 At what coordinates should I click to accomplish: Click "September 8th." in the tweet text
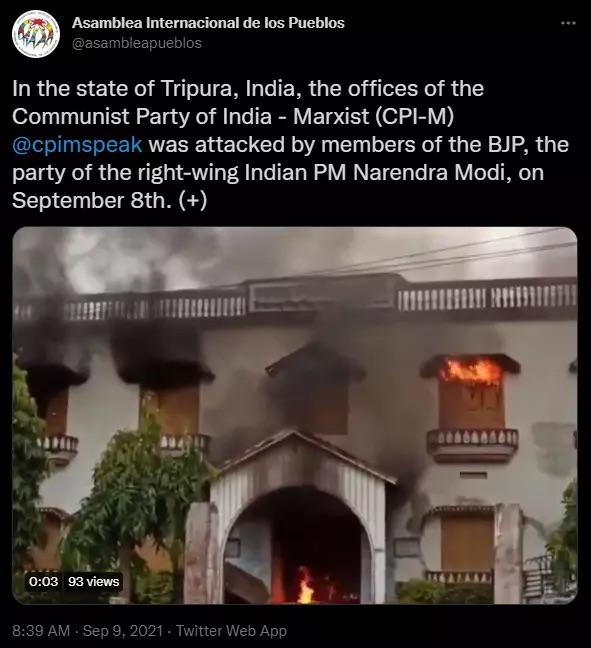(x=92, y=201)
